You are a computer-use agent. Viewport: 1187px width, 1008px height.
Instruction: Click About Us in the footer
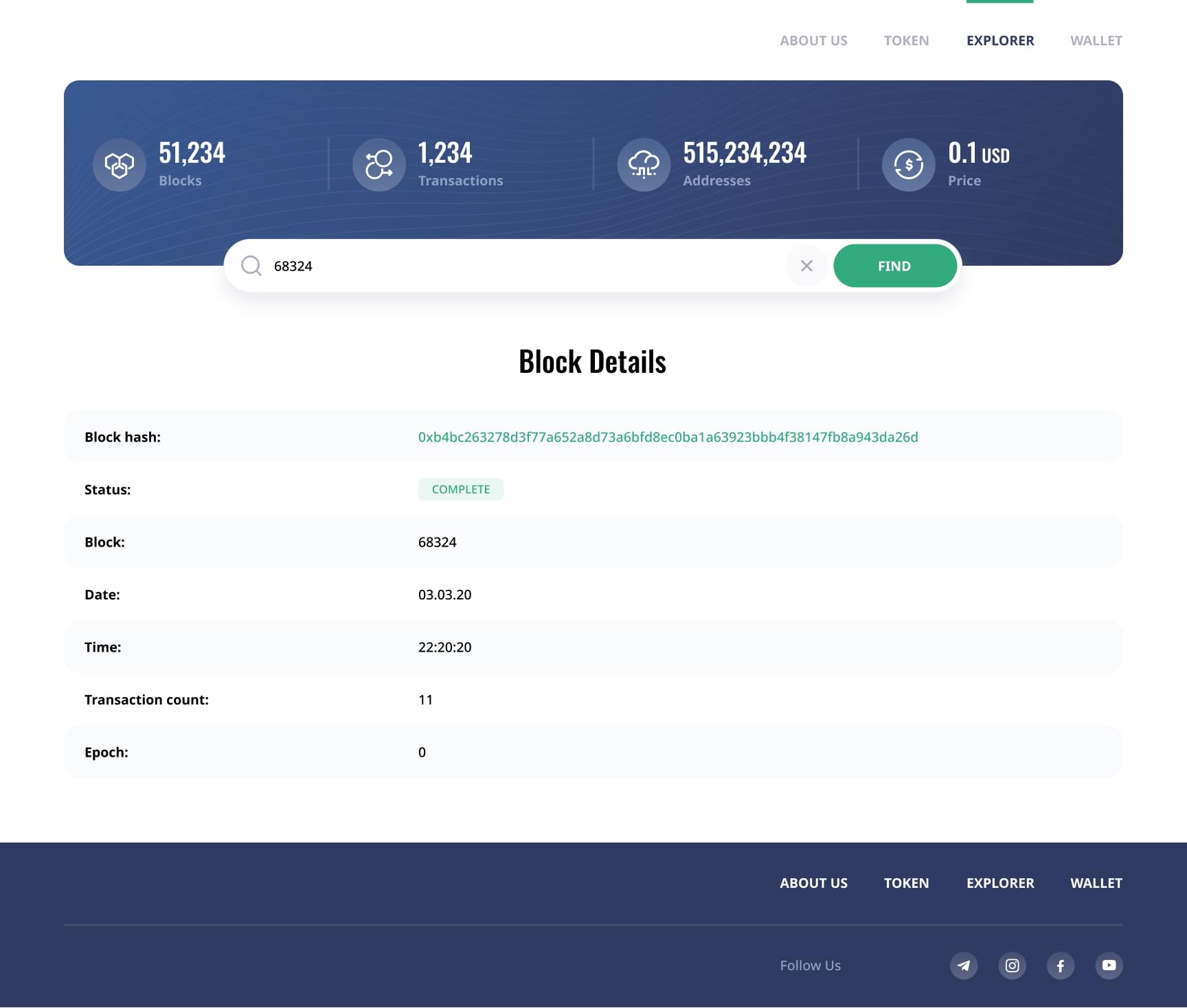(x=813, y=883)
